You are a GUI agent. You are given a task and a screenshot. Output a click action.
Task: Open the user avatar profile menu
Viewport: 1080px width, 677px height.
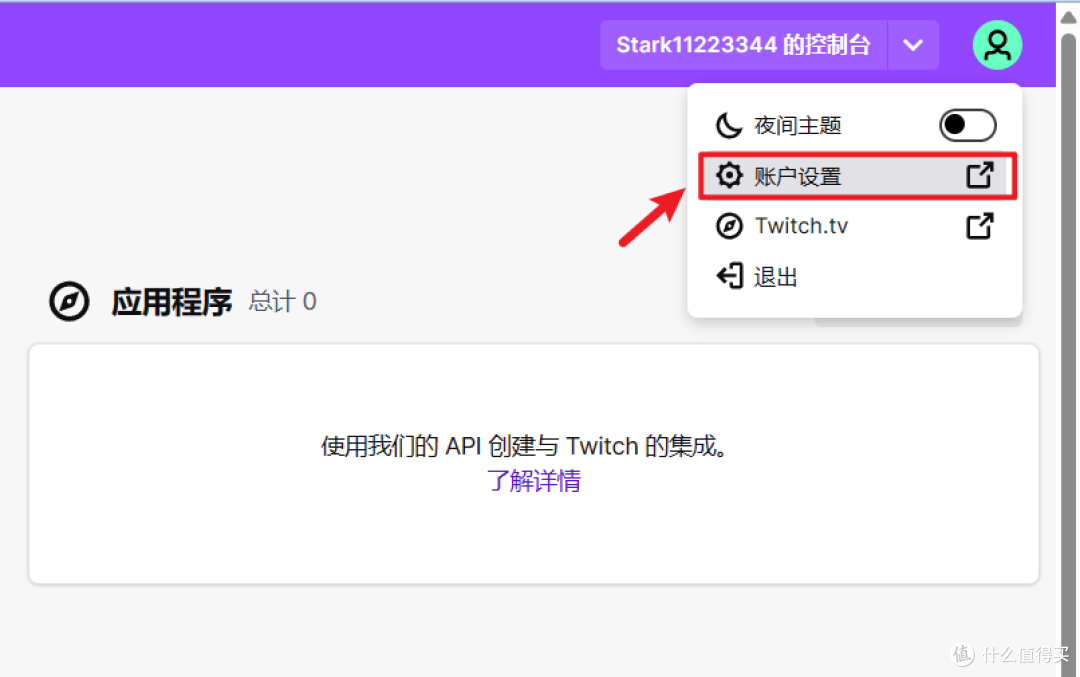(x=997, y=45)
